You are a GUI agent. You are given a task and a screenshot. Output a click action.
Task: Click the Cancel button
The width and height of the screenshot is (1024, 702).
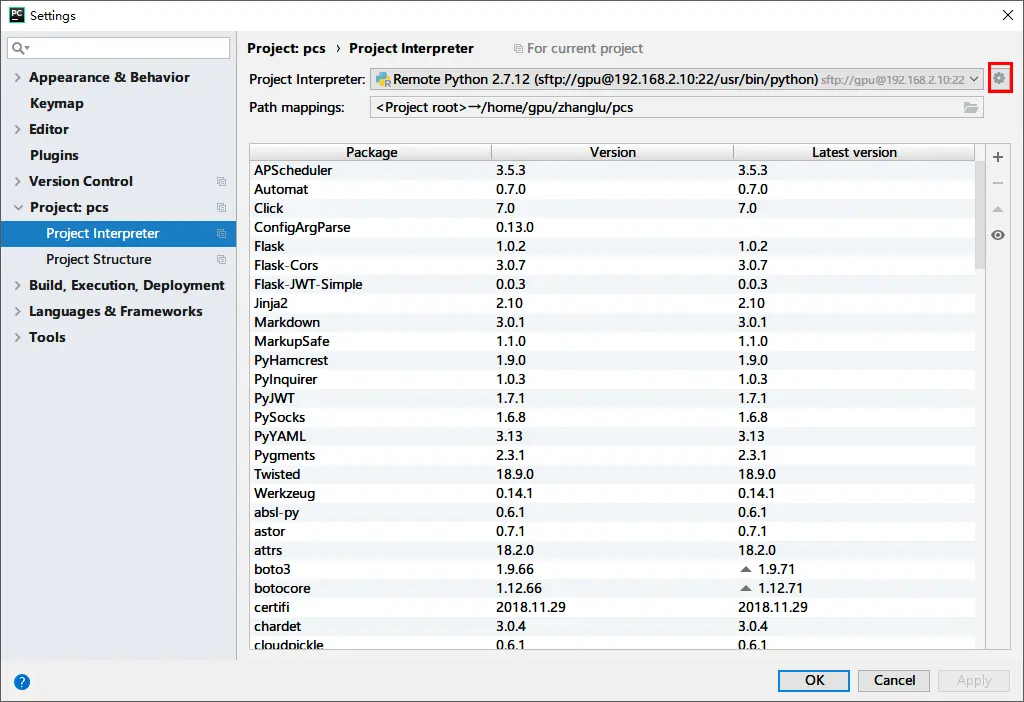[x=894, y=680]
